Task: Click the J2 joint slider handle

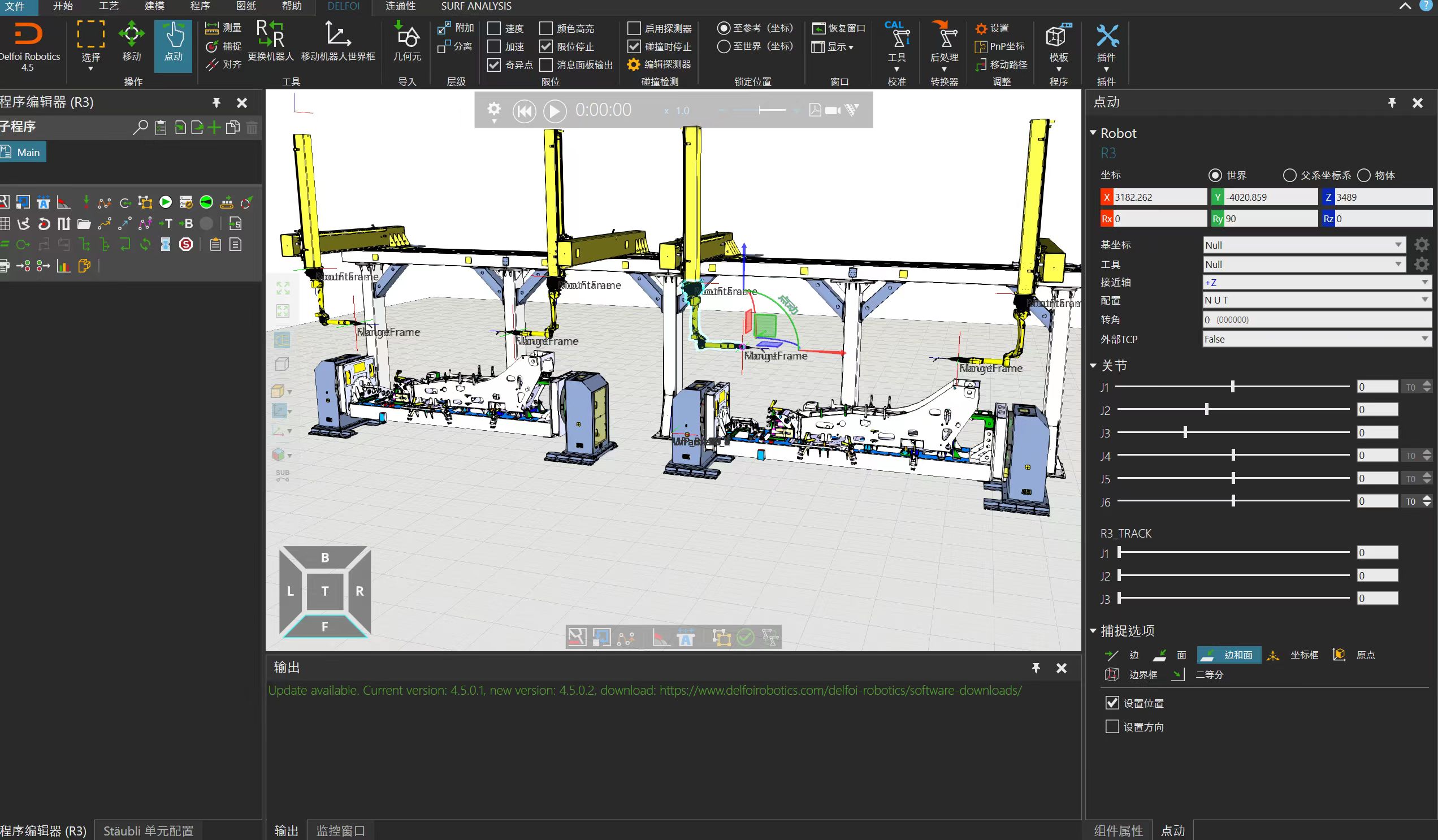Action: 1206,410
